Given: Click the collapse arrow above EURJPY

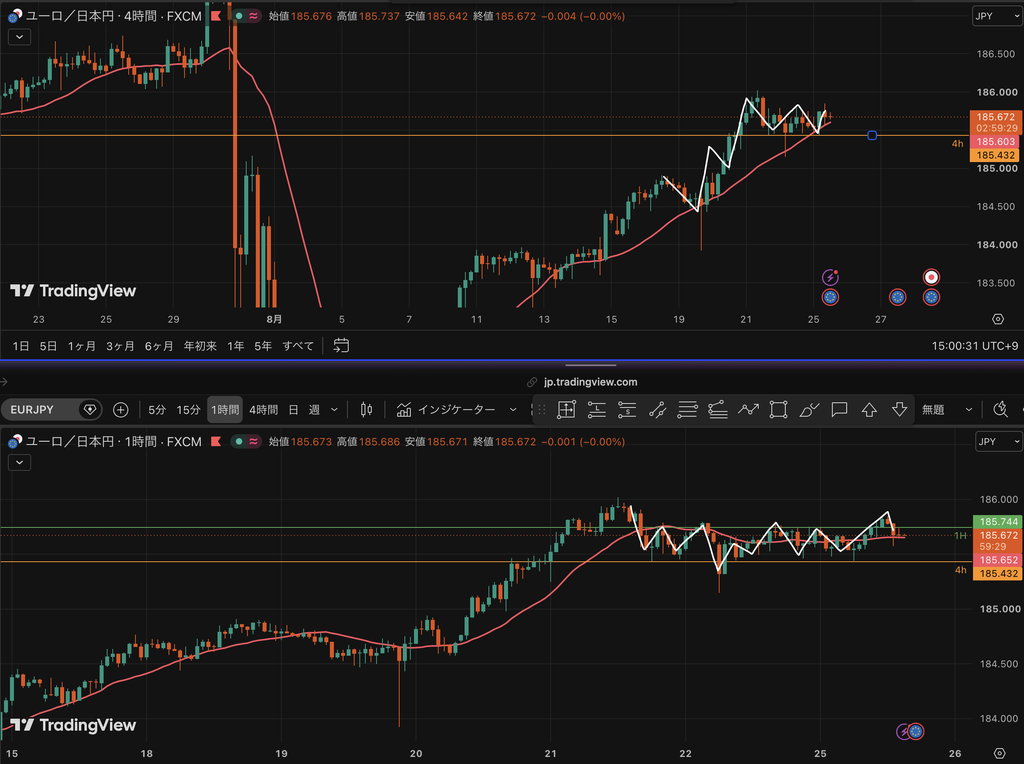Looking at the screenshot, I should click(4, 382).
